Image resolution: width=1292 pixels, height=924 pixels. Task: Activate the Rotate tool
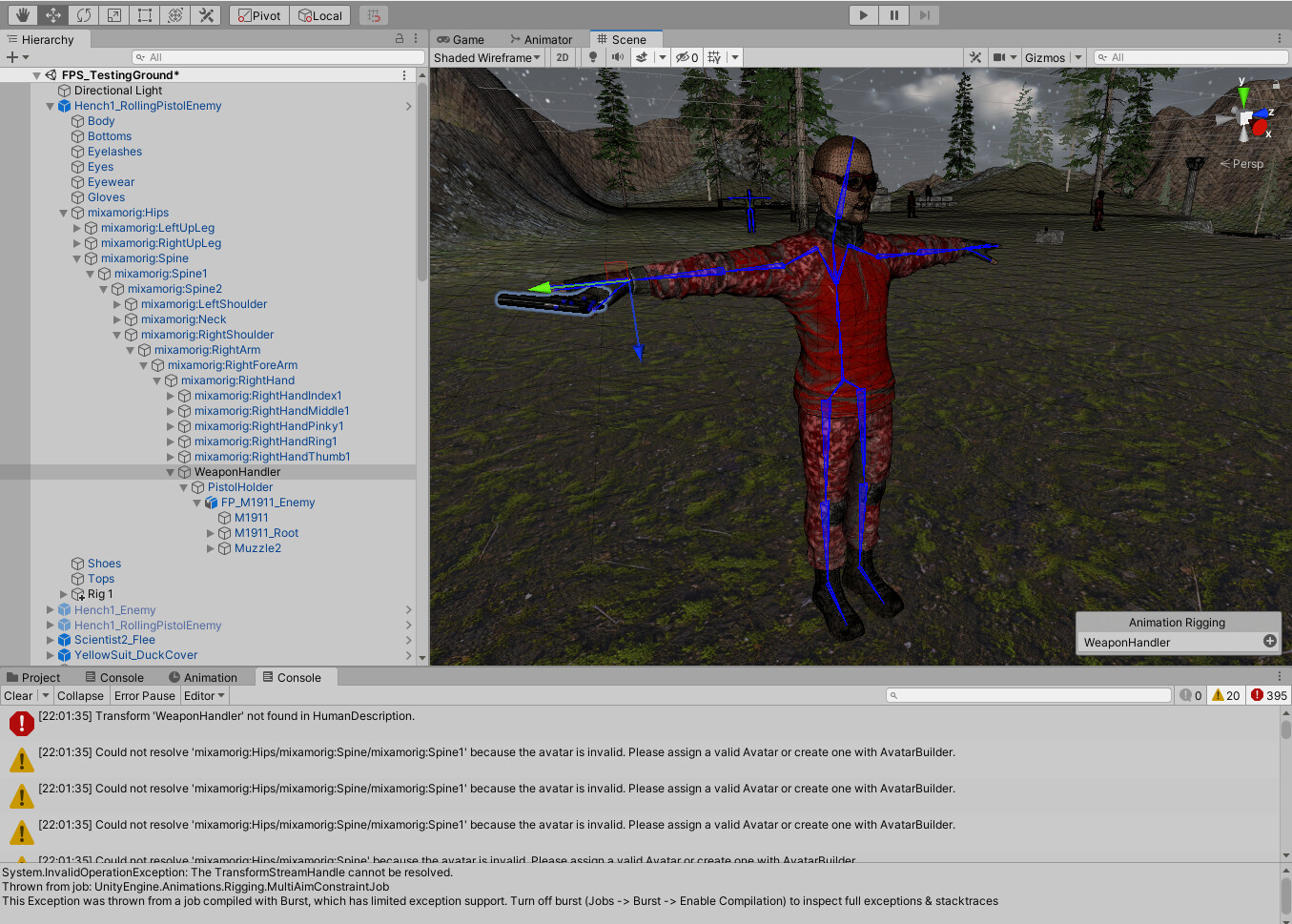pos(84,14)
